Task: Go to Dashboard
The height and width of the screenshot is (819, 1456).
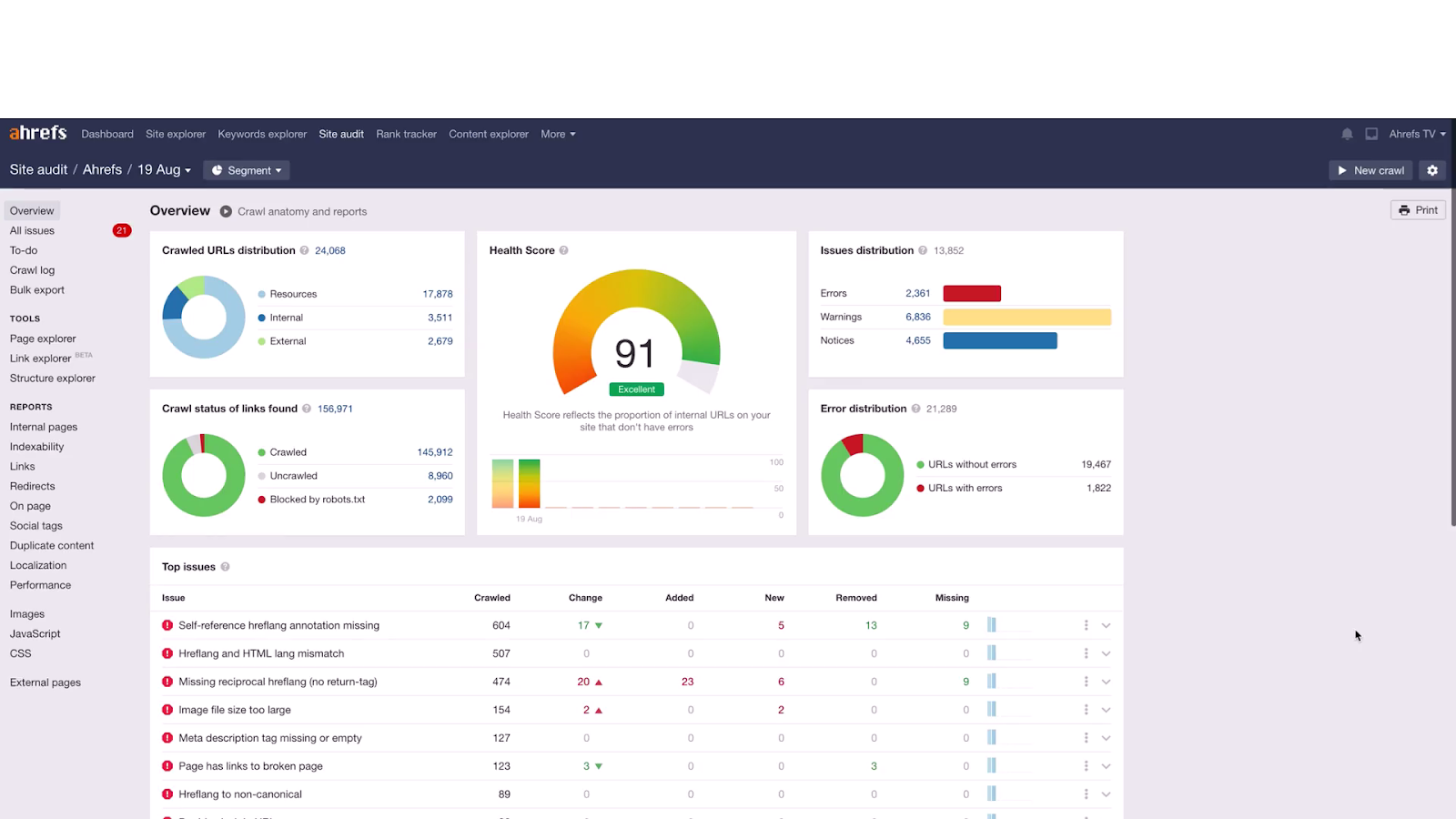Action: point(107,134)
